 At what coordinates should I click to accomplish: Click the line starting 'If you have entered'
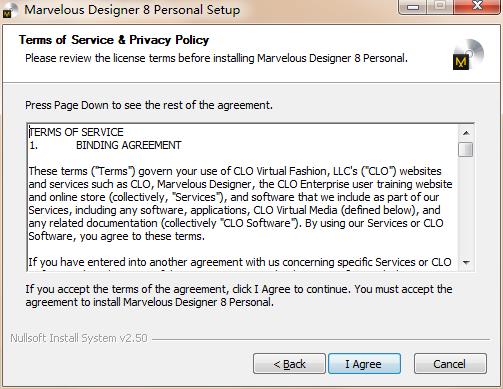click(240, 262)
